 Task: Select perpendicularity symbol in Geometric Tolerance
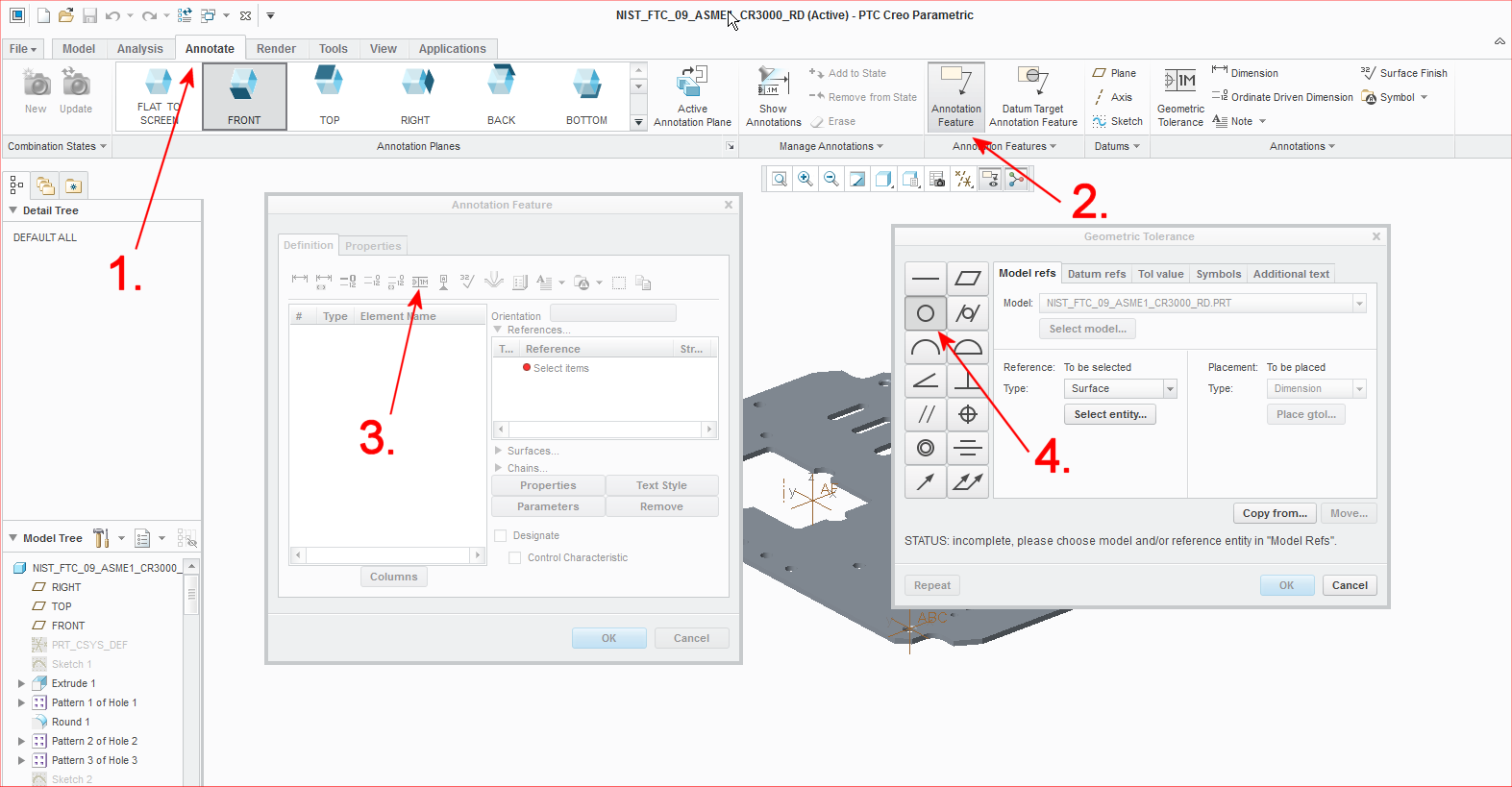tap(968, 381)
